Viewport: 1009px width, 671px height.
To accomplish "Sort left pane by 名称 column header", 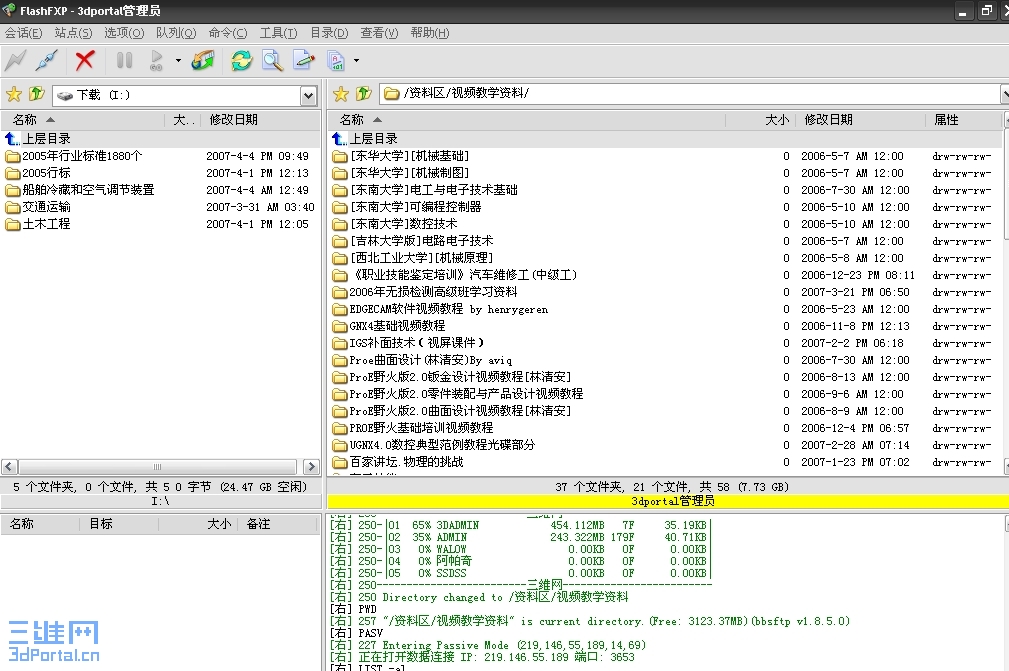I will pyautogui.click(x=82, y=120).
